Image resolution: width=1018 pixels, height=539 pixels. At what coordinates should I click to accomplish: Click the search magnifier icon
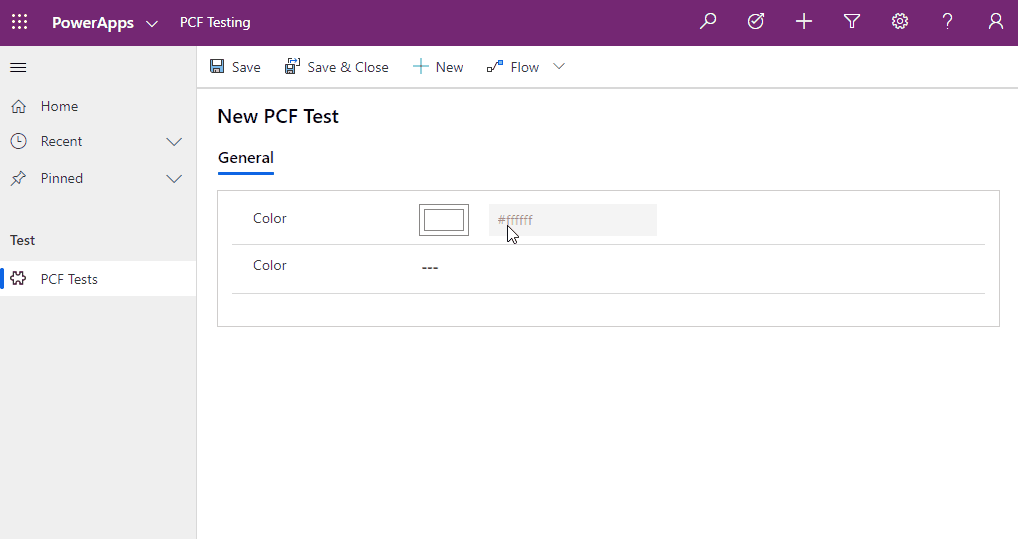point(708,22)
